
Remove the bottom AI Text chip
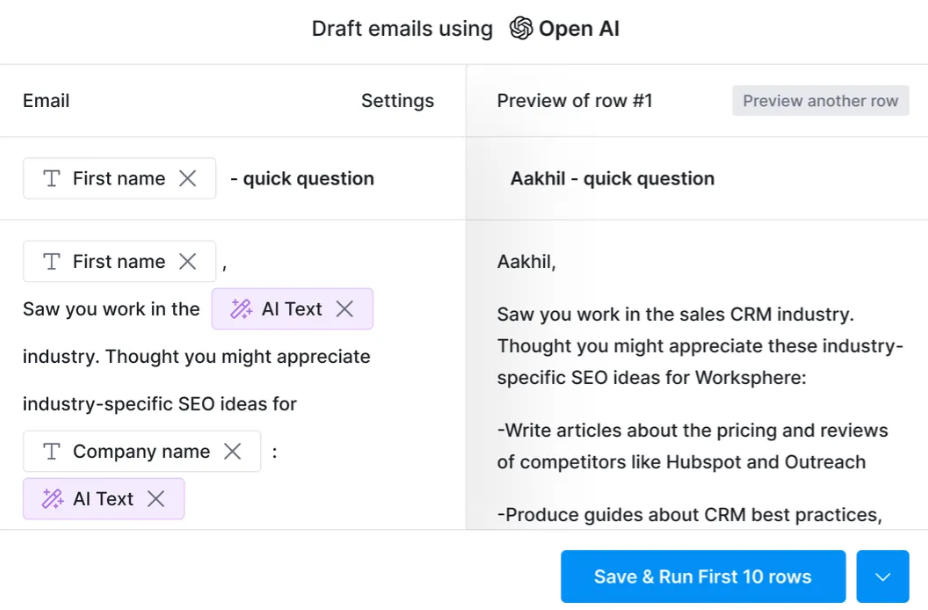coord(156,499)
